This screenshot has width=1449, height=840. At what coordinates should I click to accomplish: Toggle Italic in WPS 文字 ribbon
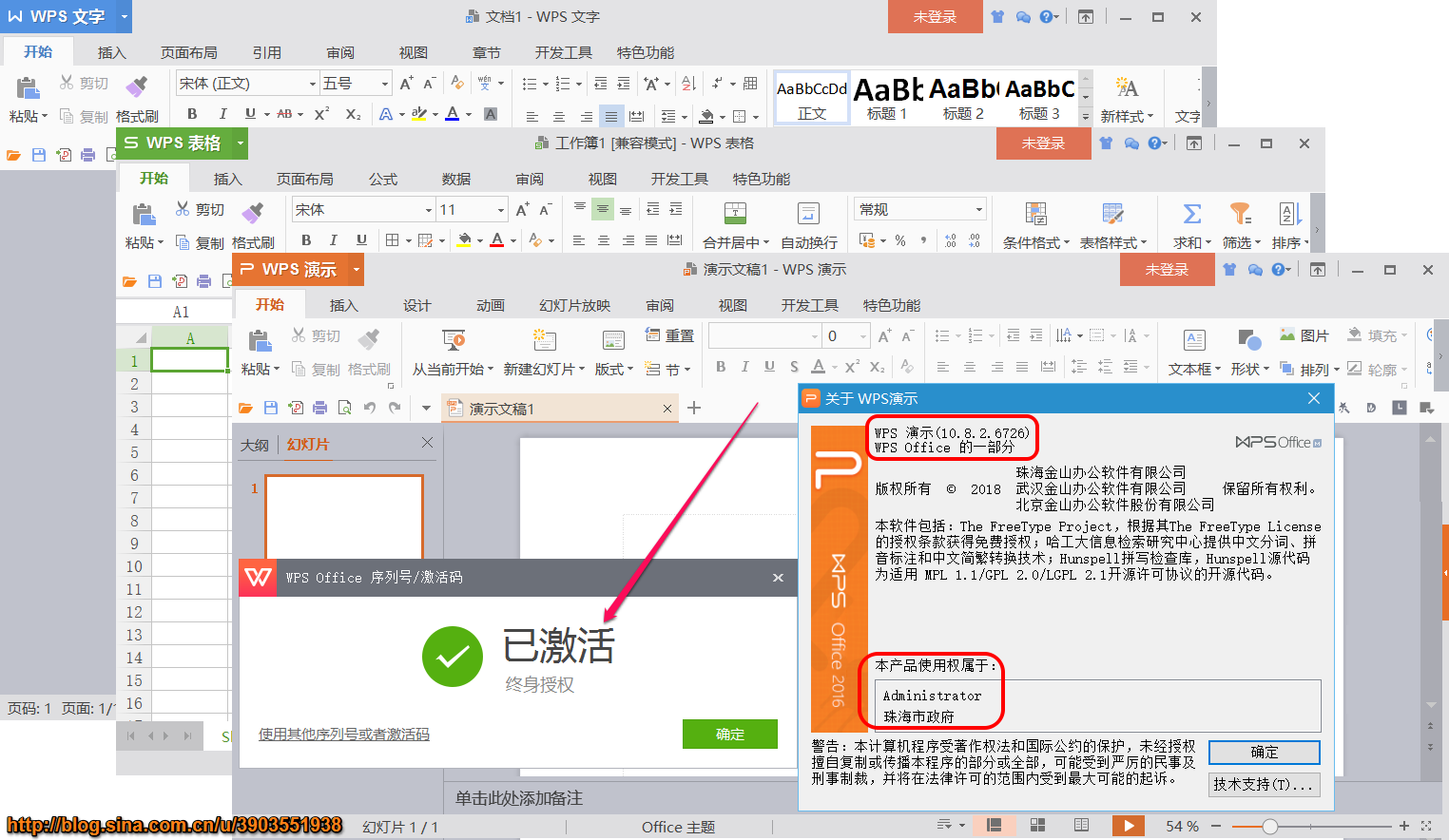[222, 113]
